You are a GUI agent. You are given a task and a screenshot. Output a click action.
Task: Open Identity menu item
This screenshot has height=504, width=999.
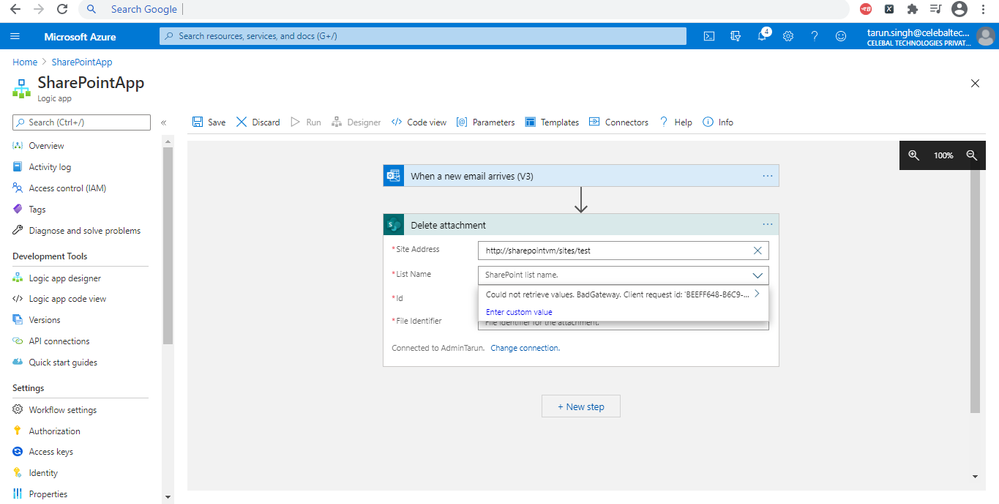43,473
